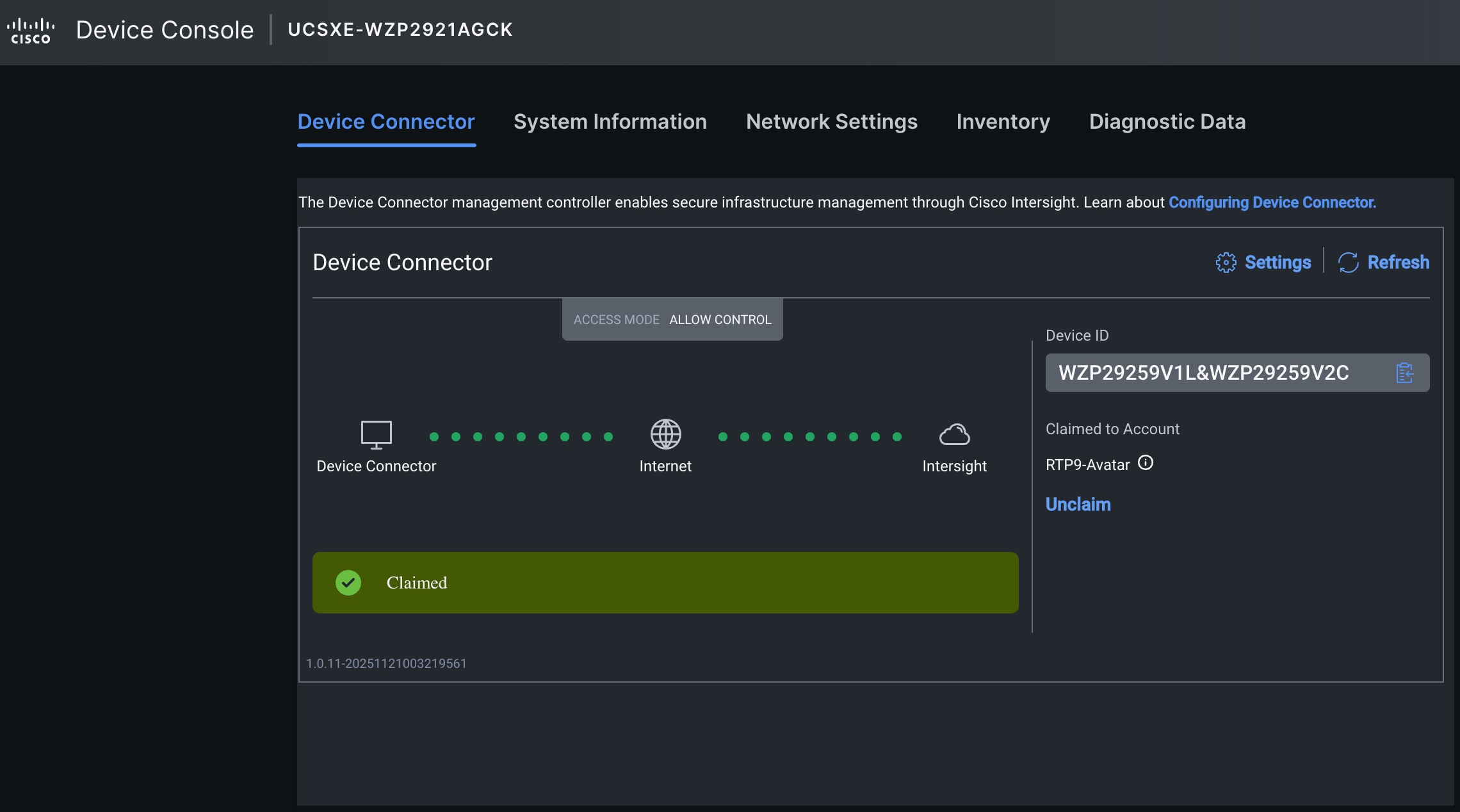Open Settings via the gear icon
This screenshot has height=812, width=1460.
click(1226, 263)
